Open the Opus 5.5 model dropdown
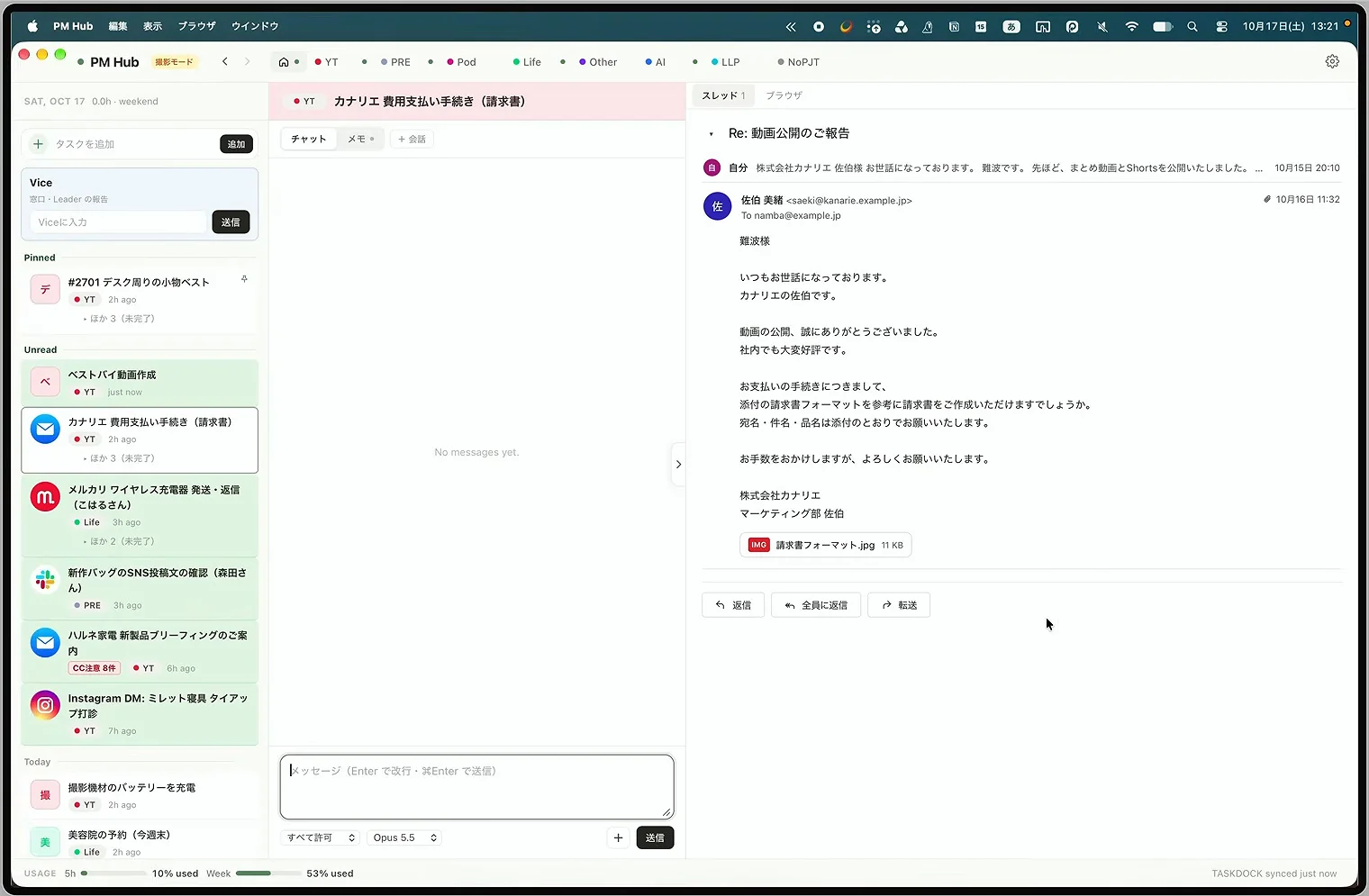This screenshot has height=896, width=1369. coord(404,837)
